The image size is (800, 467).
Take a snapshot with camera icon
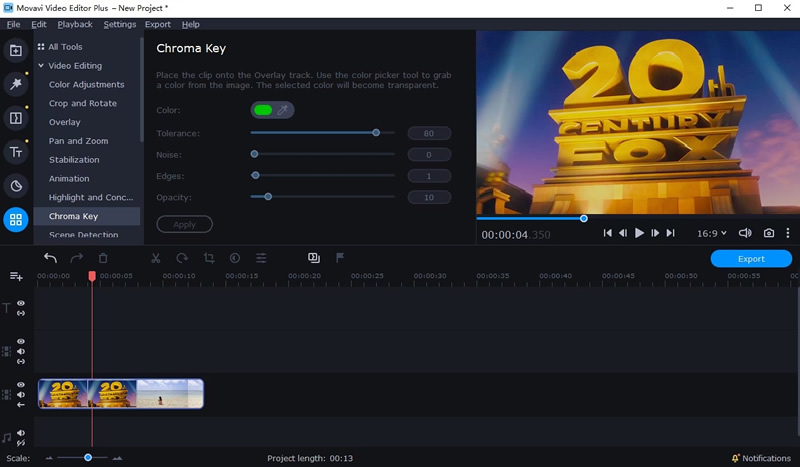tap(768, 233)
